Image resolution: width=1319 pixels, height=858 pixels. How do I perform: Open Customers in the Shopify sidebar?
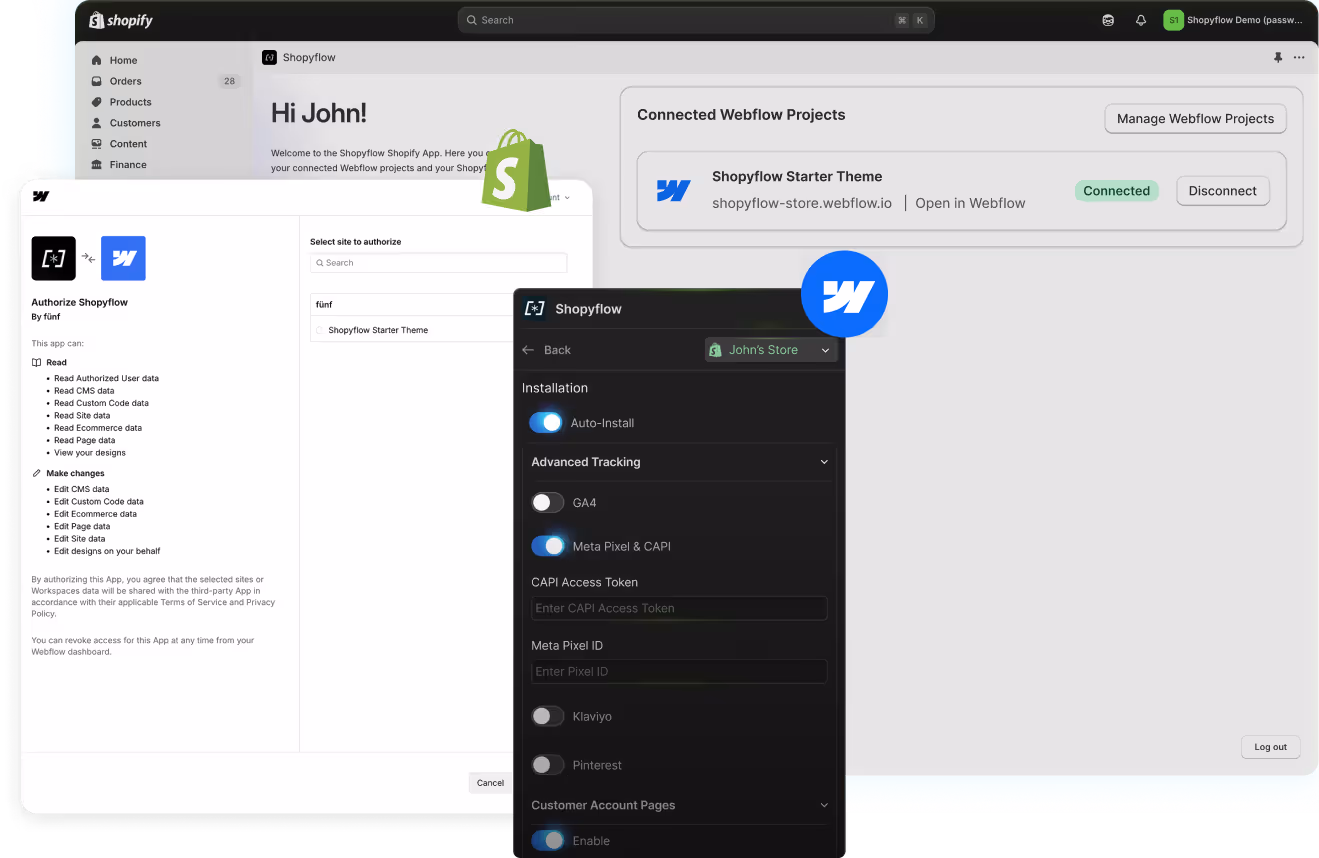coord(135,123)
